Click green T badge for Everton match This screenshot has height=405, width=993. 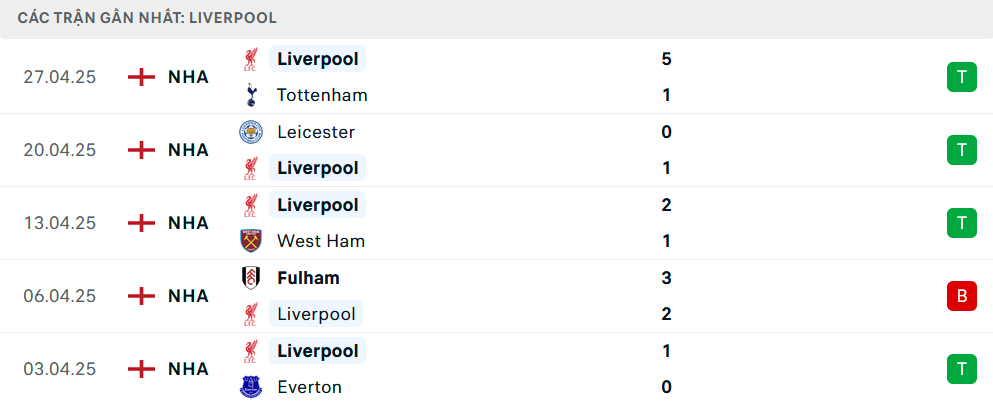[x=961, y=369]
